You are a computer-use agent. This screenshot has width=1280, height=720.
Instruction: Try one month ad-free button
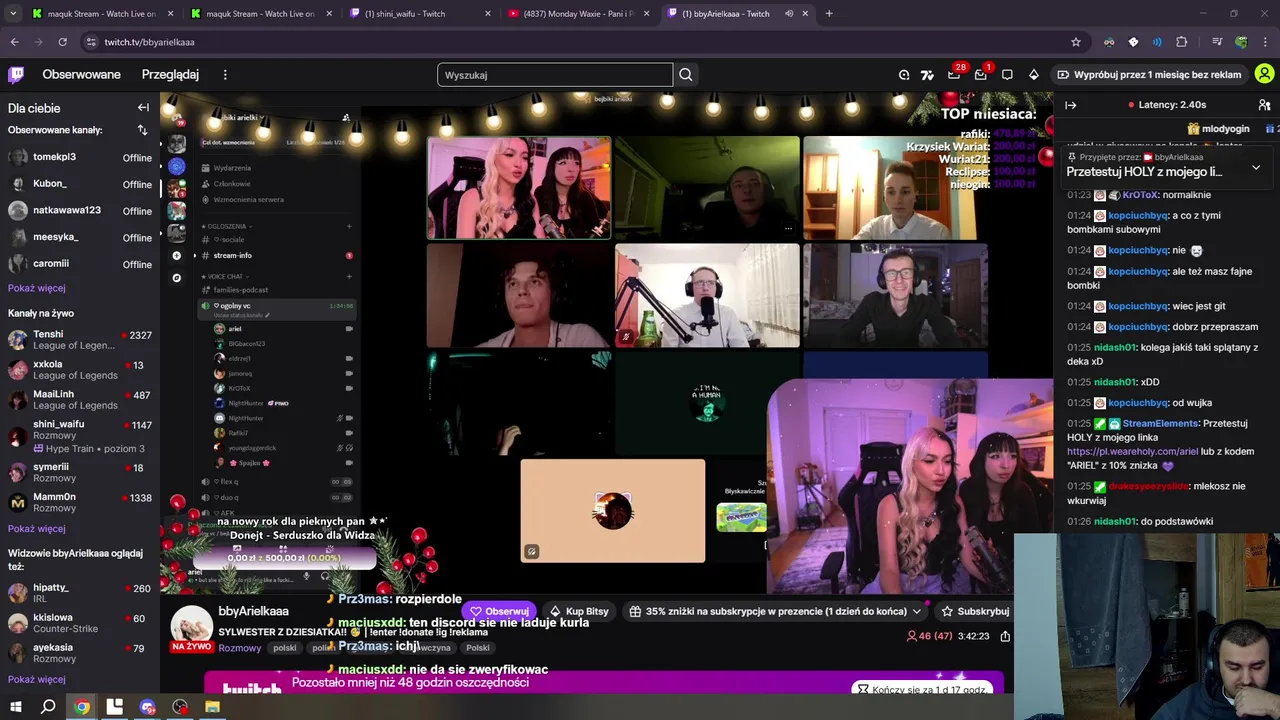coord(1149,74)
